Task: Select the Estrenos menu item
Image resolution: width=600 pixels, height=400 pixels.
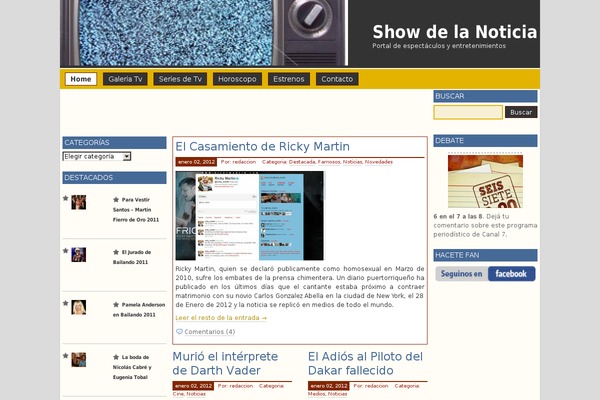Action: point(289,79)
